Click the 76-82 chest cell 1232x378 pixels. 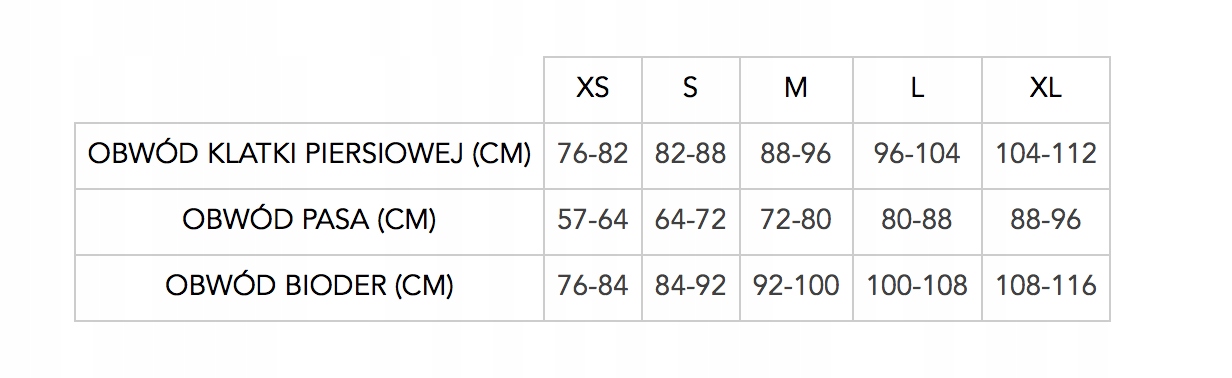coord(593,154)
